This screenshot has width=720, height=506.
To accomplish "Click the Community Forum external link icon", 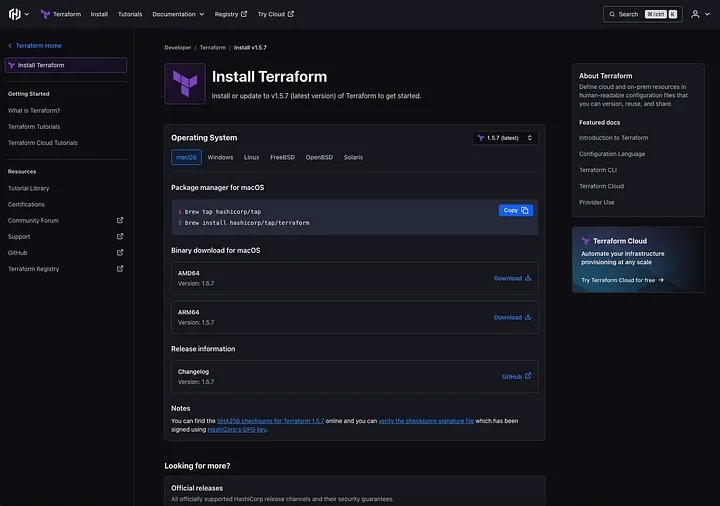I will pos(120,220).
